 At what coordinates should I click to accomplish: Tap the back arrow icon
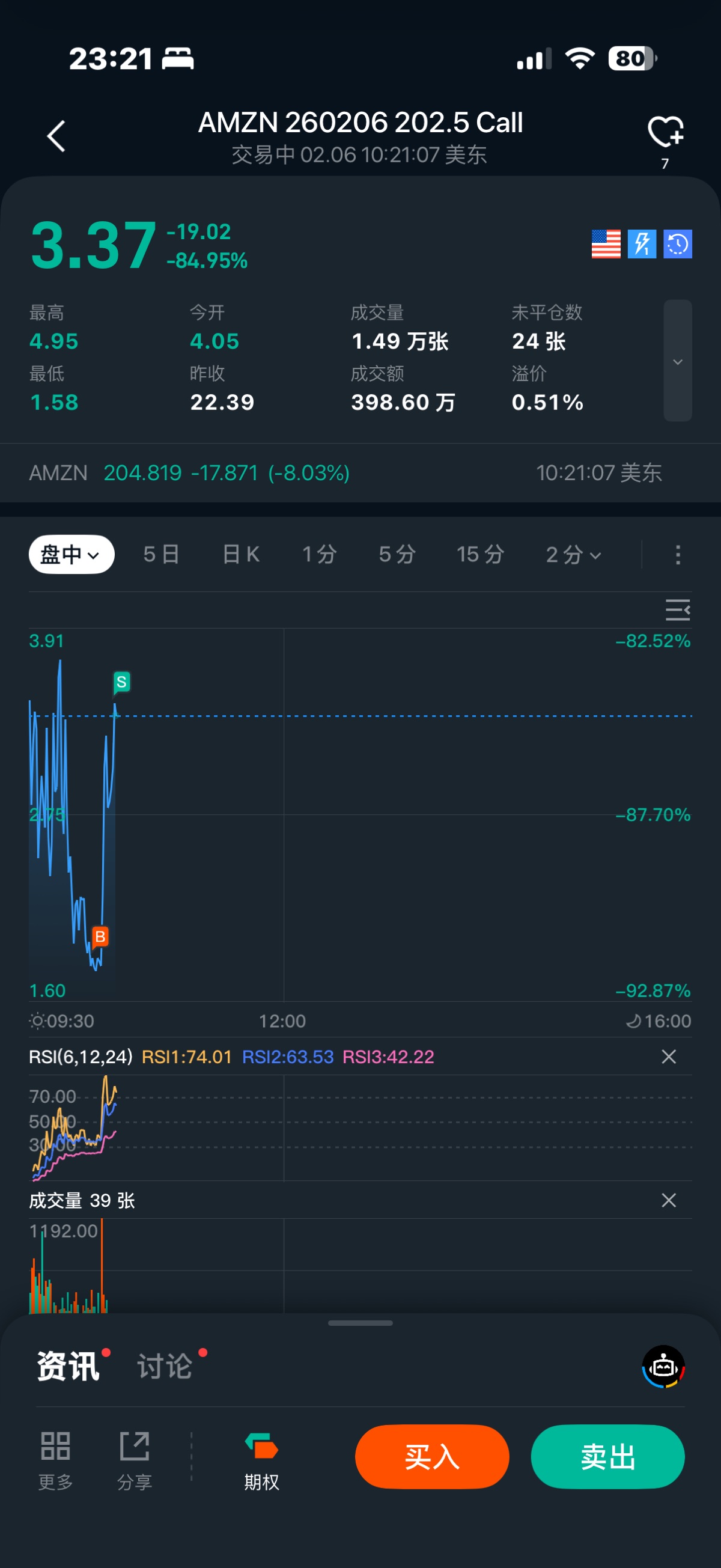(56, 136)
